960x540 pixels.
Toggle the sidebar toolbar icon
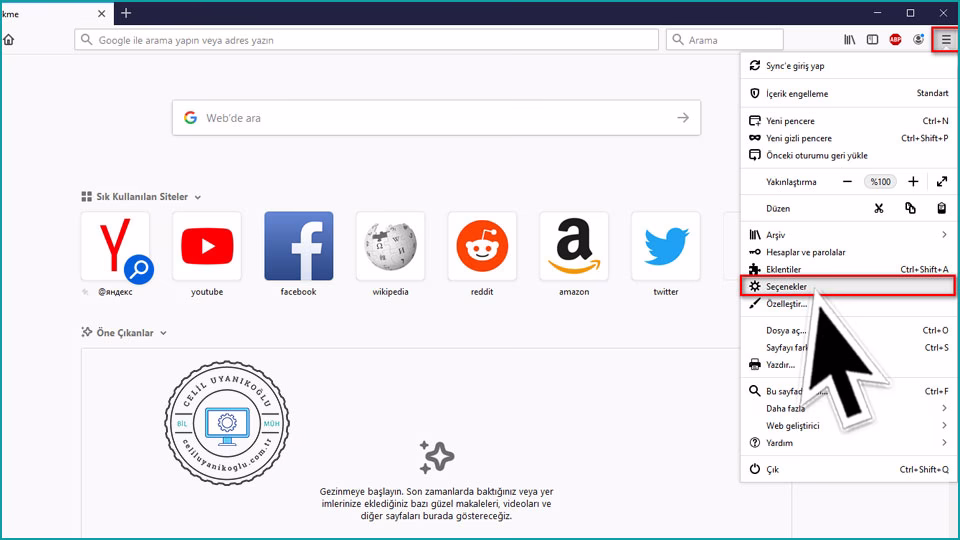pyautogui.click(x=872, y=40)
